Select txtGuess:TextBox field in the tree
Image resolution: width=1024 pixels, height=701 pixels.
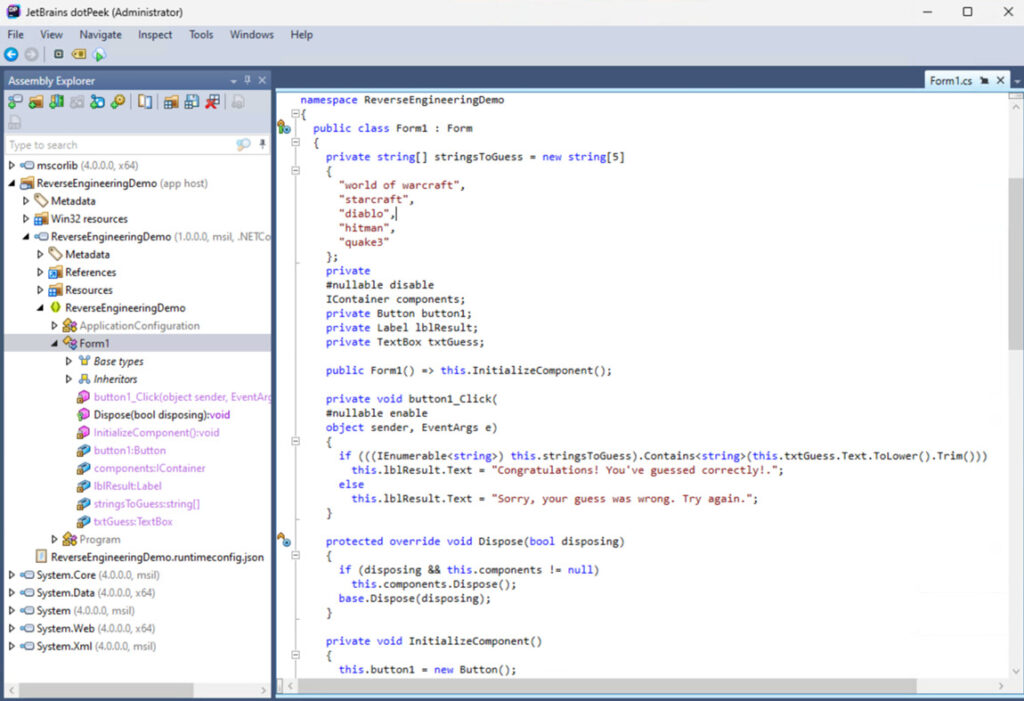point(133,521)
